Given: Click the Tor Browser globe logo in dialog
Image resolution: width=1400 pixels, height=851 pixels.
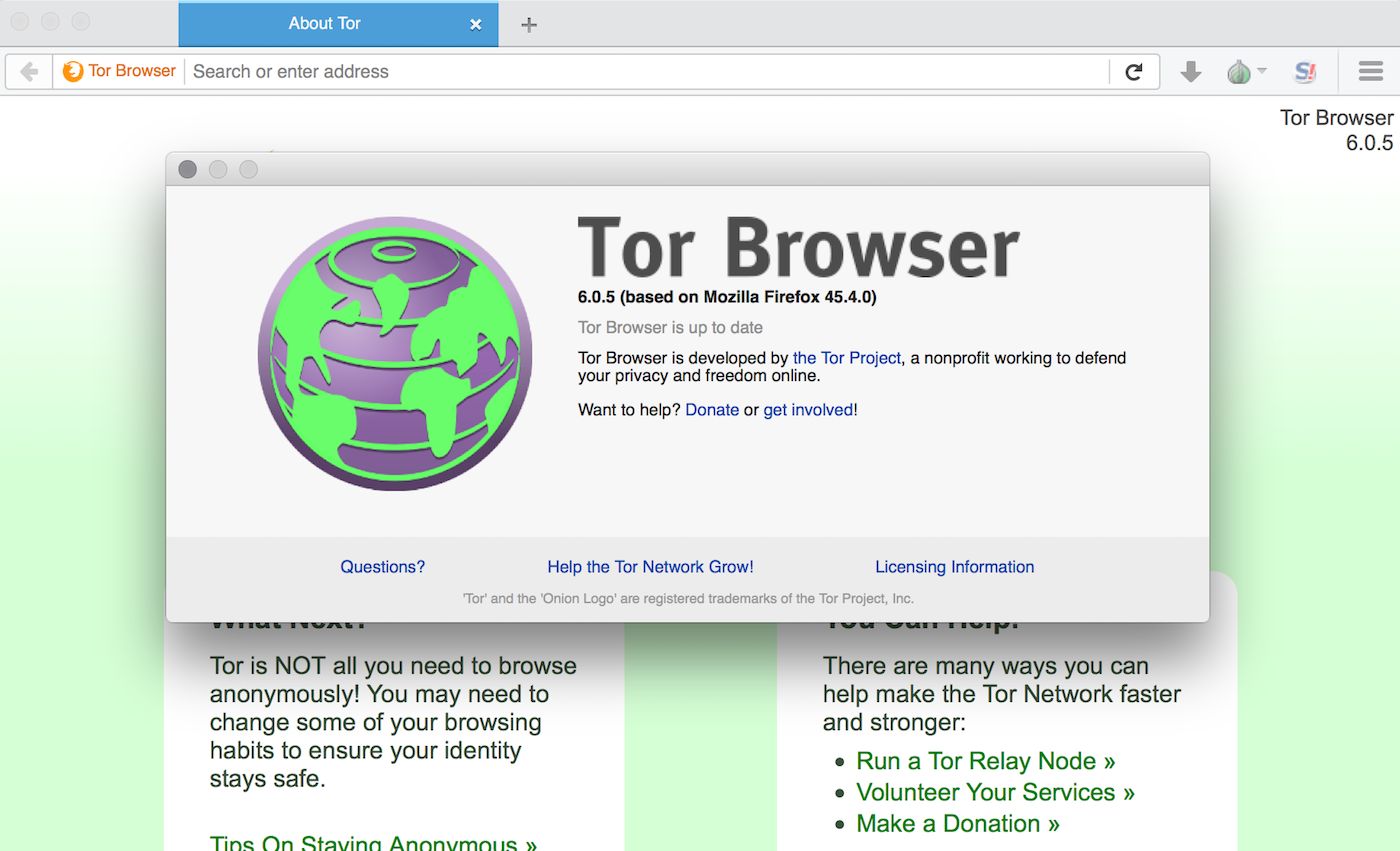Looking at the screenshot, I should (x=395, y=353).
